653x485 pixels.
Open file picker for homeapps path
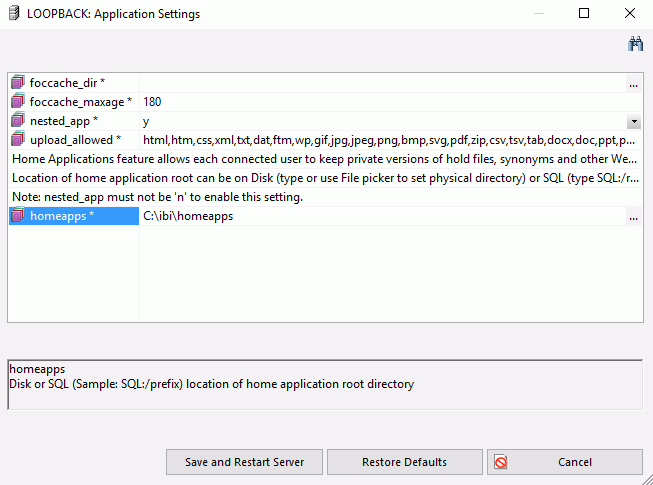[x=633, y=216]
